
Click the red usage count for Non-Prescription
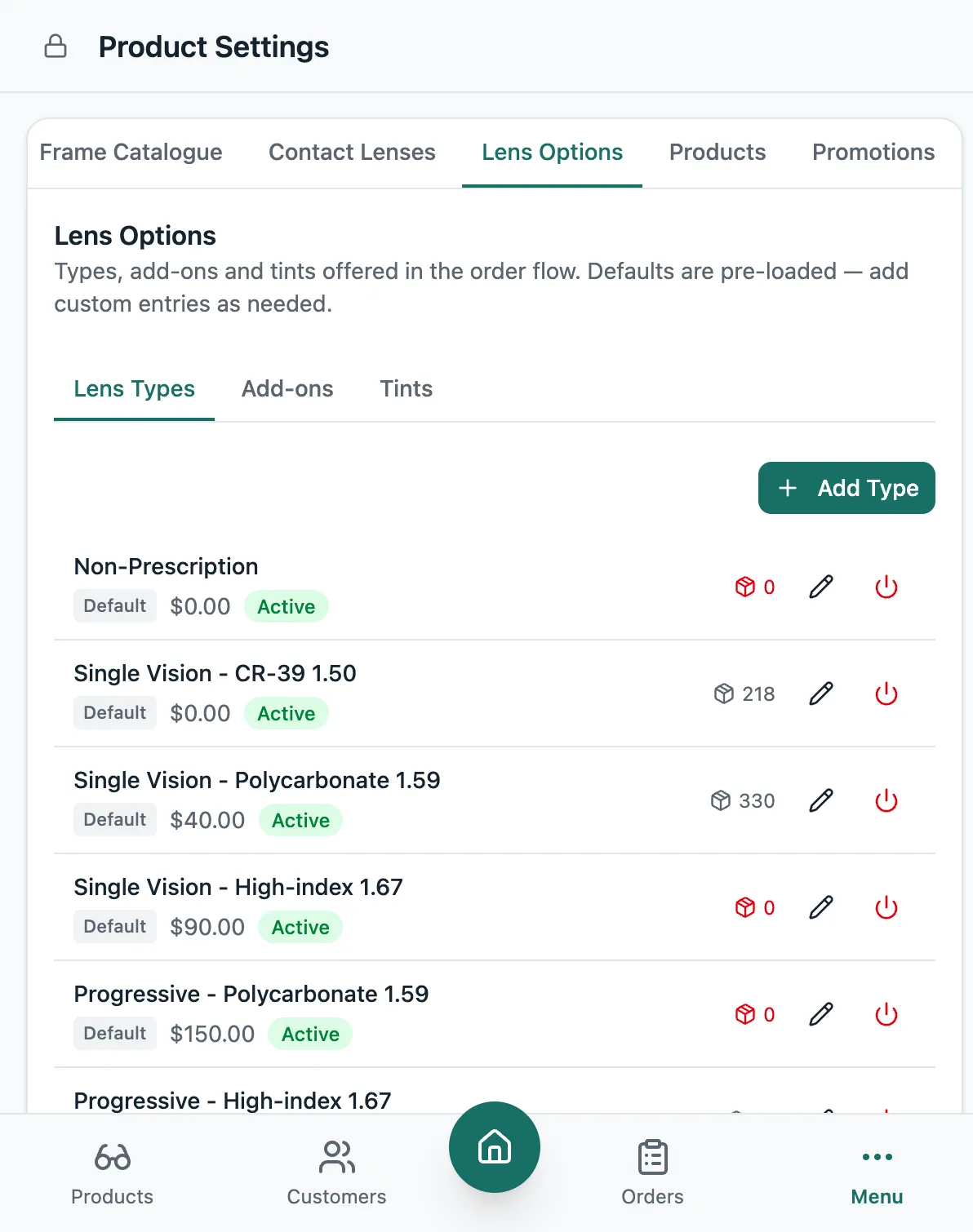[x=755, y=587]
